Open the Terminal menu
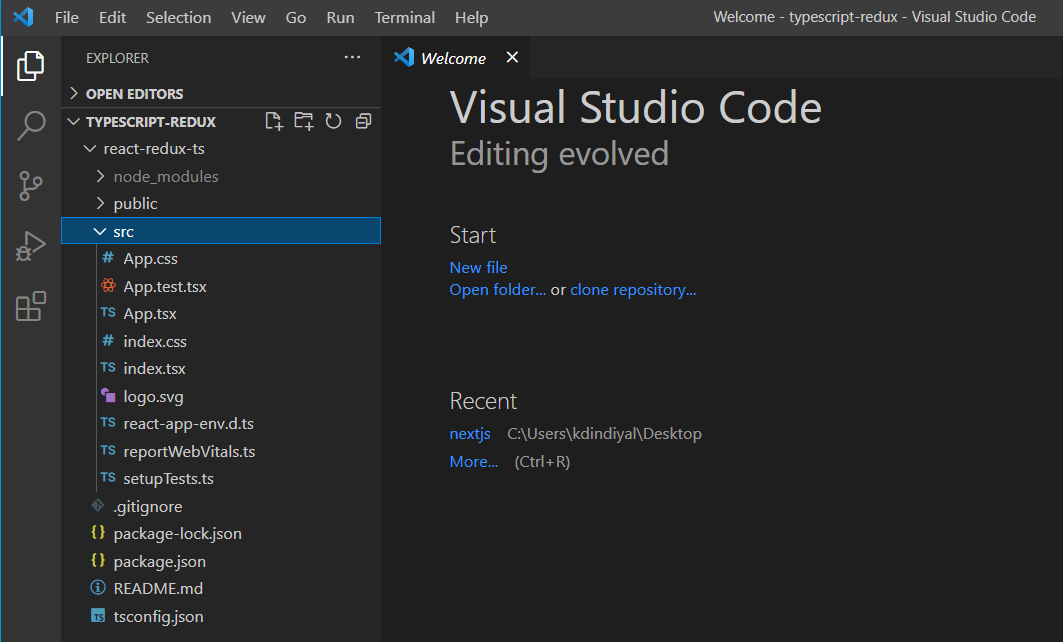Screen dimensions: 1063x642 404,17
